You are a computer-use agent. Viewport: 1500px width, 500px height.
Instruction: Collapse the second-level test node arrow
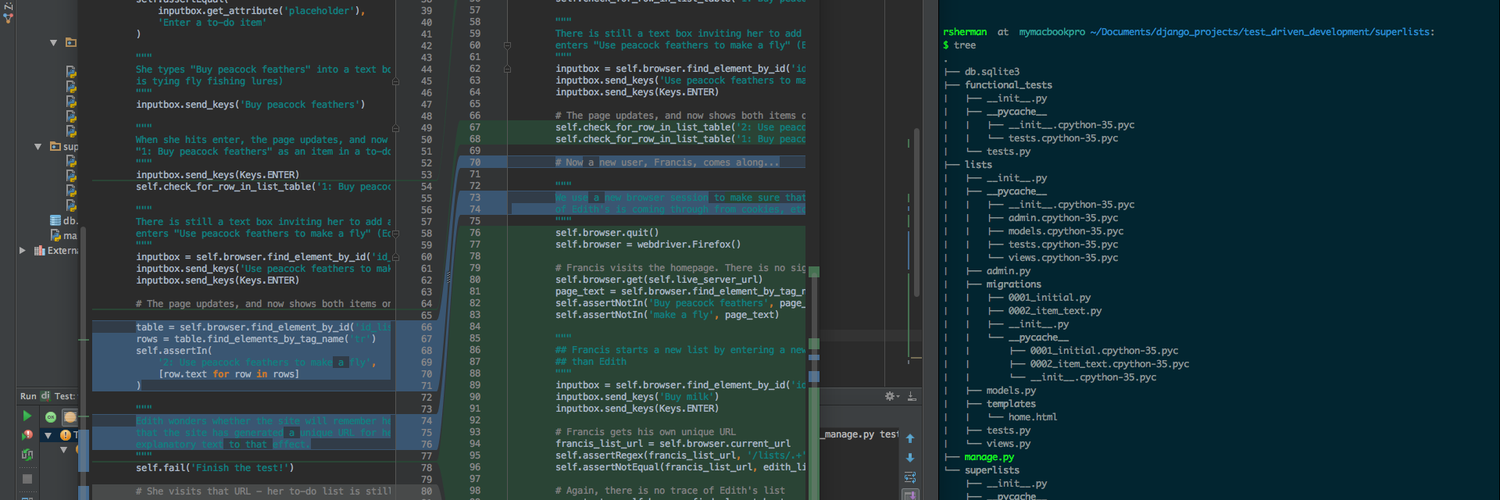point(64,450)
